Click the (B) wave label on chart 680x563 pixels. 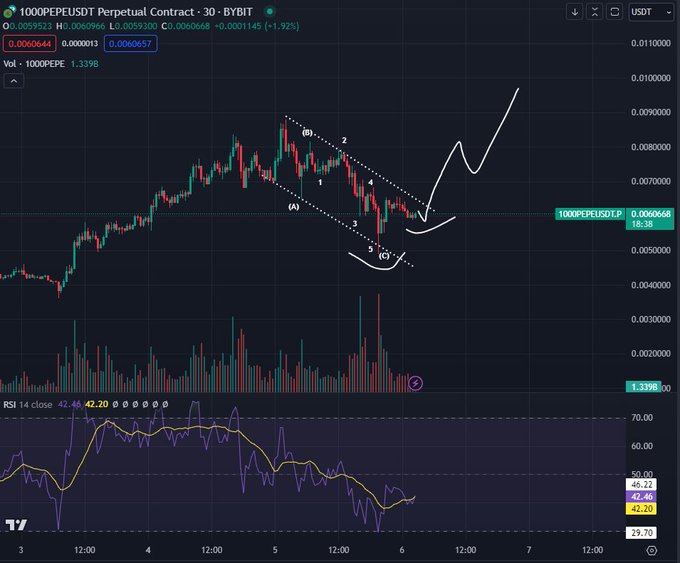307,132
